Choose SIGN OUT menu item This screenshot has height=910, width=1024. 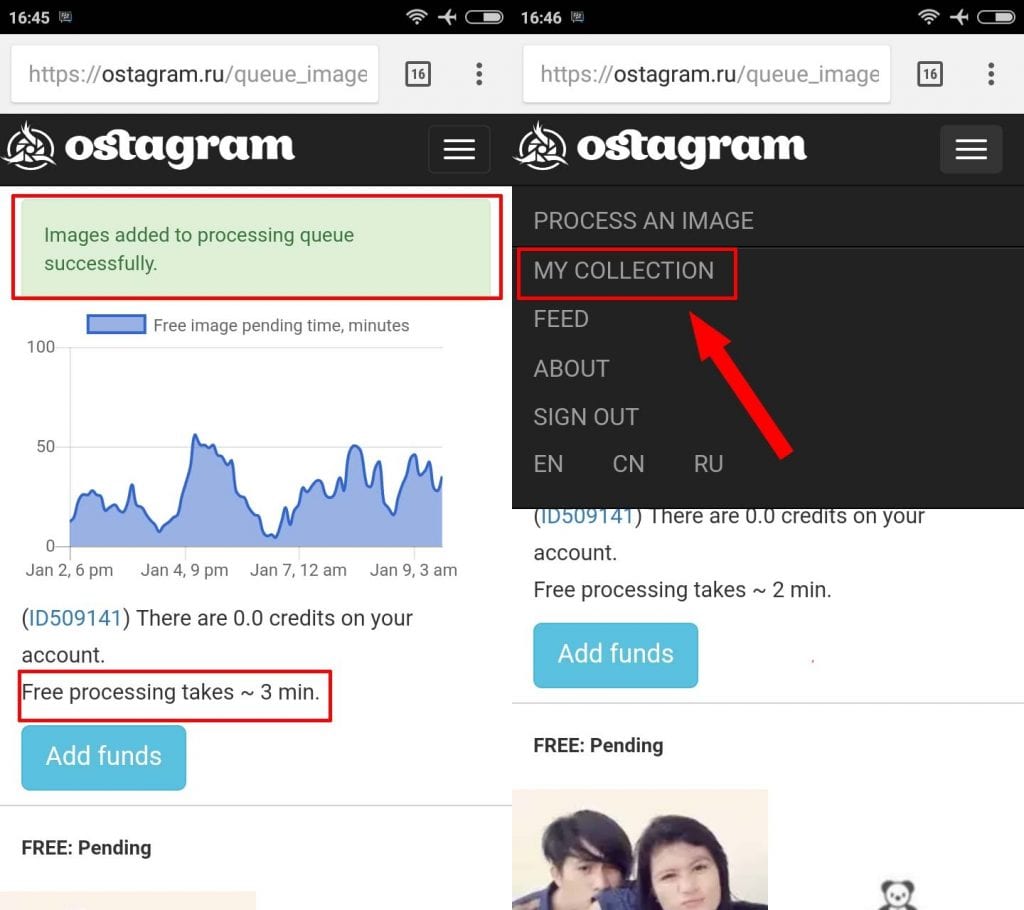586,417
